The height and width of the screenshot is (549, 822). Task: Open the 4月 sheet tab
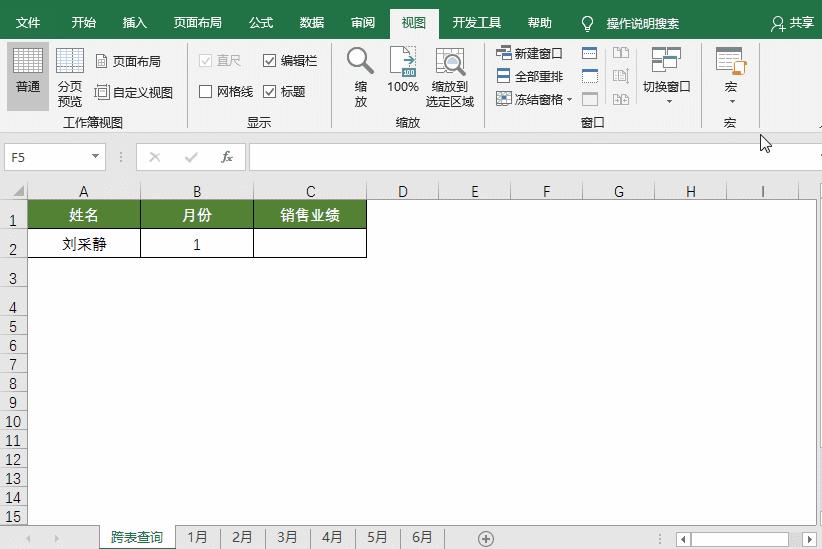coord(332,537)
